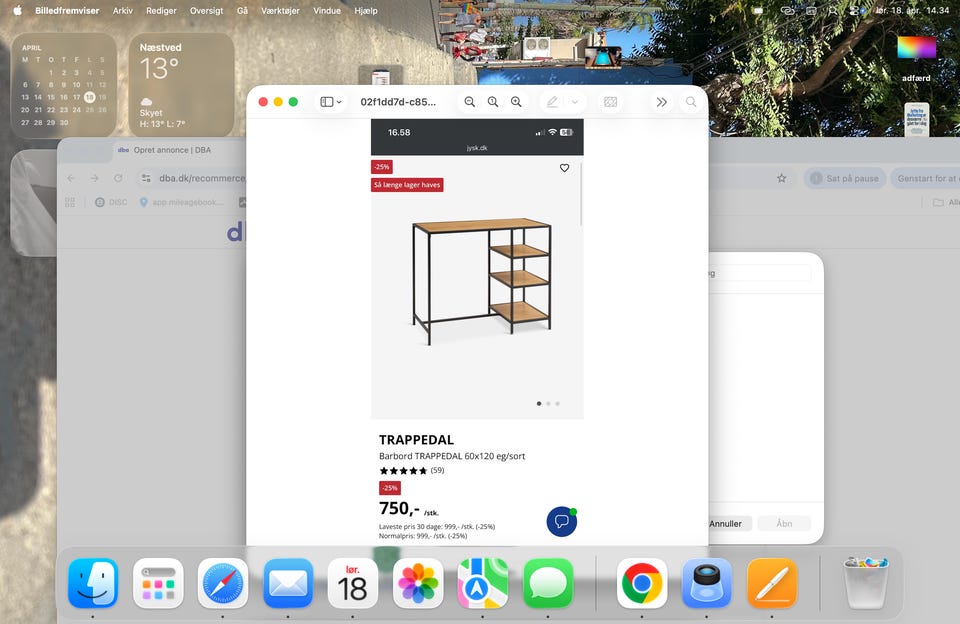
Task: Open Pages from the Dock
Action: coord(771,583)
